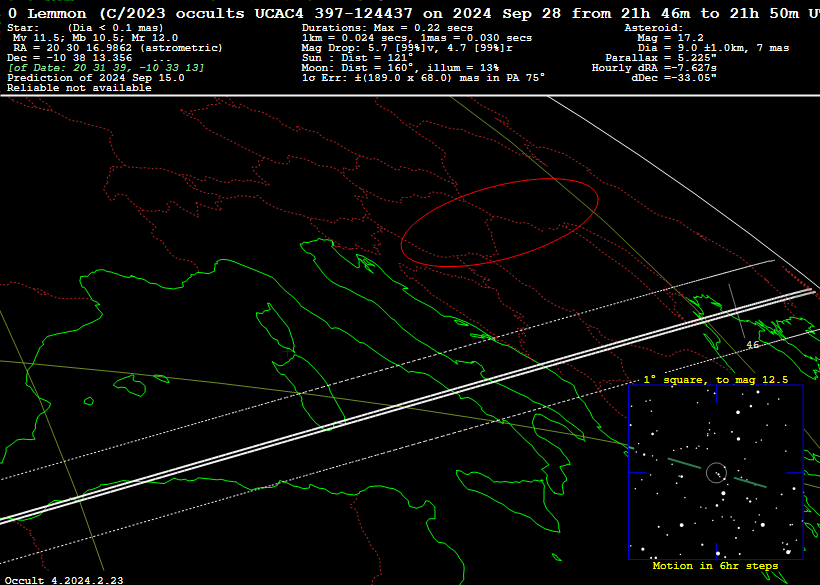Click 'Dia = 9.0 ±1.0km, 7 mas' line
820x585 pixels.
click(713, 48)
